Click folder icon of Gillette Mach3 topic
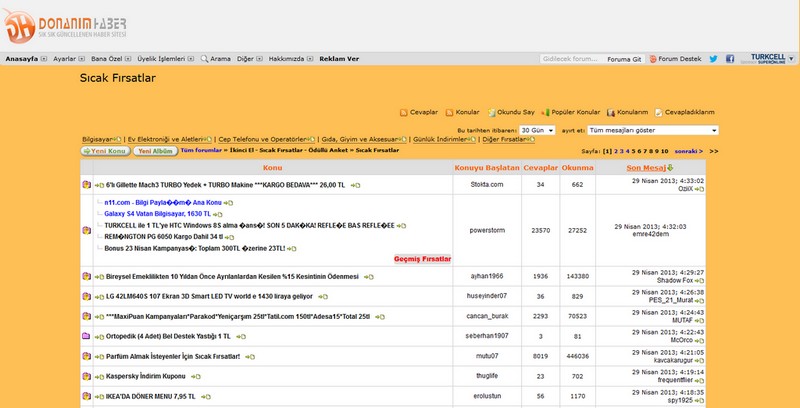The image size is (800, 408). pos(86,185)
